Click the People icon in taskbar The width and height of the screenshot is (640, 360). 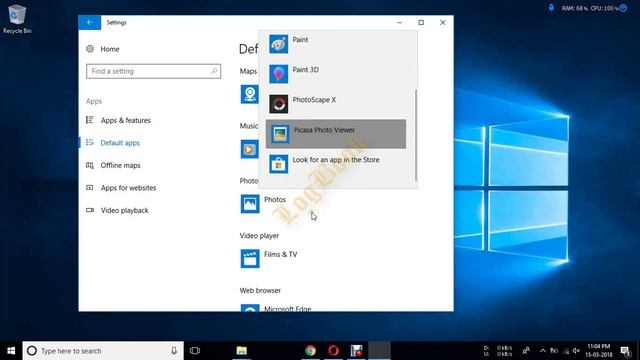(x=526, y=351)
